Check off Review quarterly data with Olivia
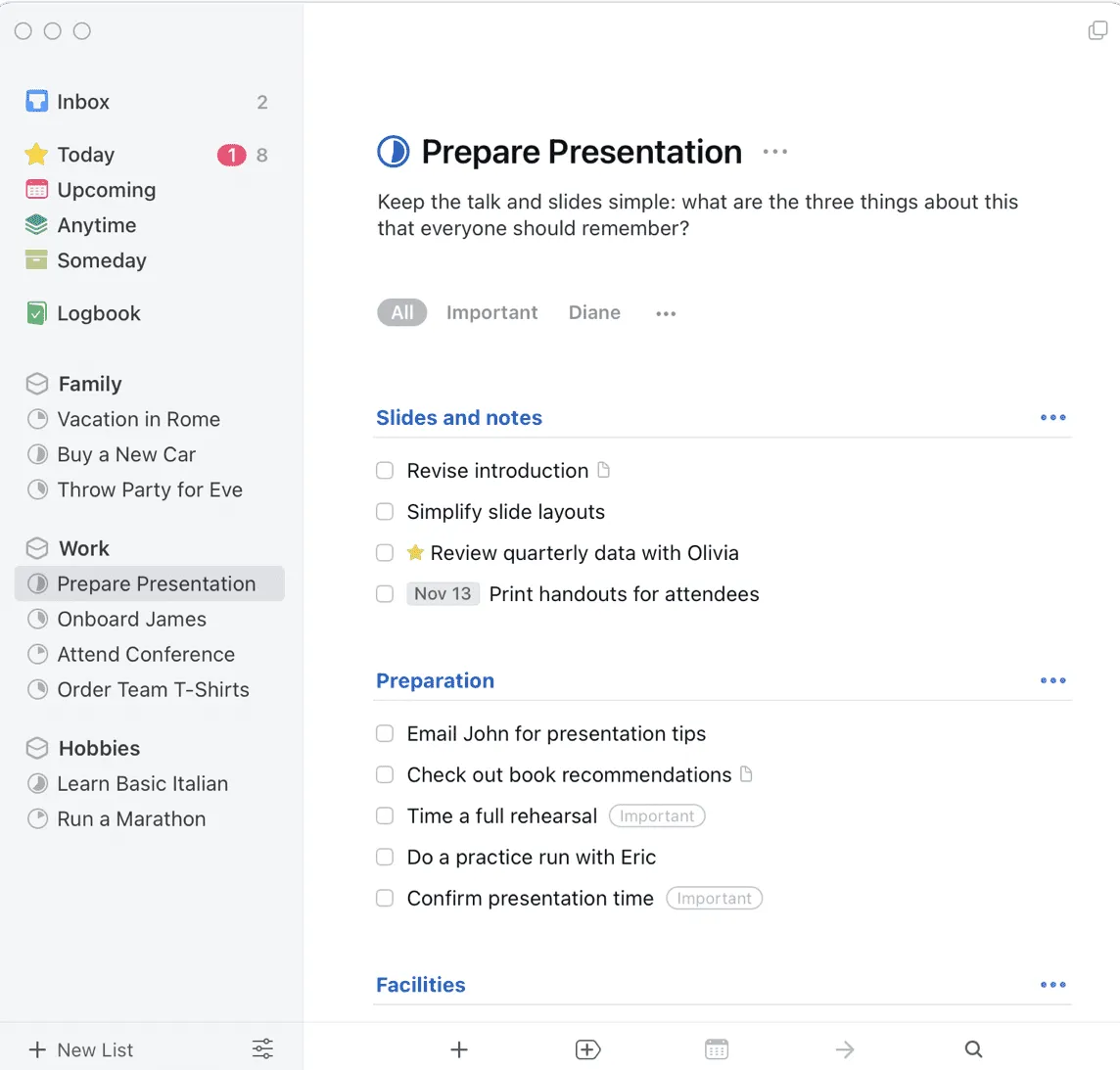The height and width of the screenshot is (1070, 1120). 385,553
